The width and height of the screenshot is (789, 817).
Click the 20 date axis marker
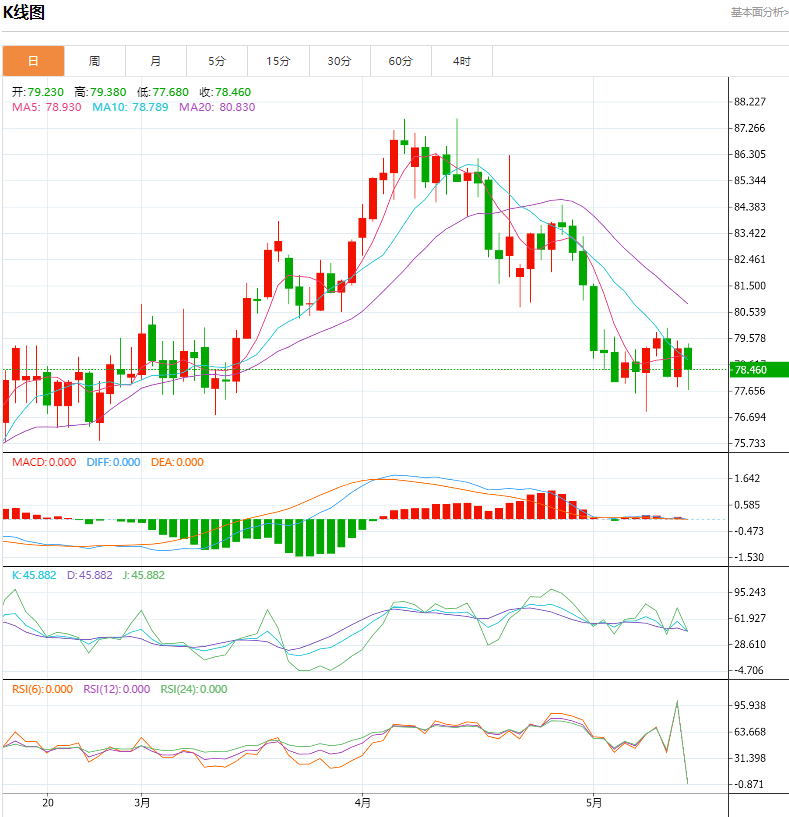click(47, 803)
